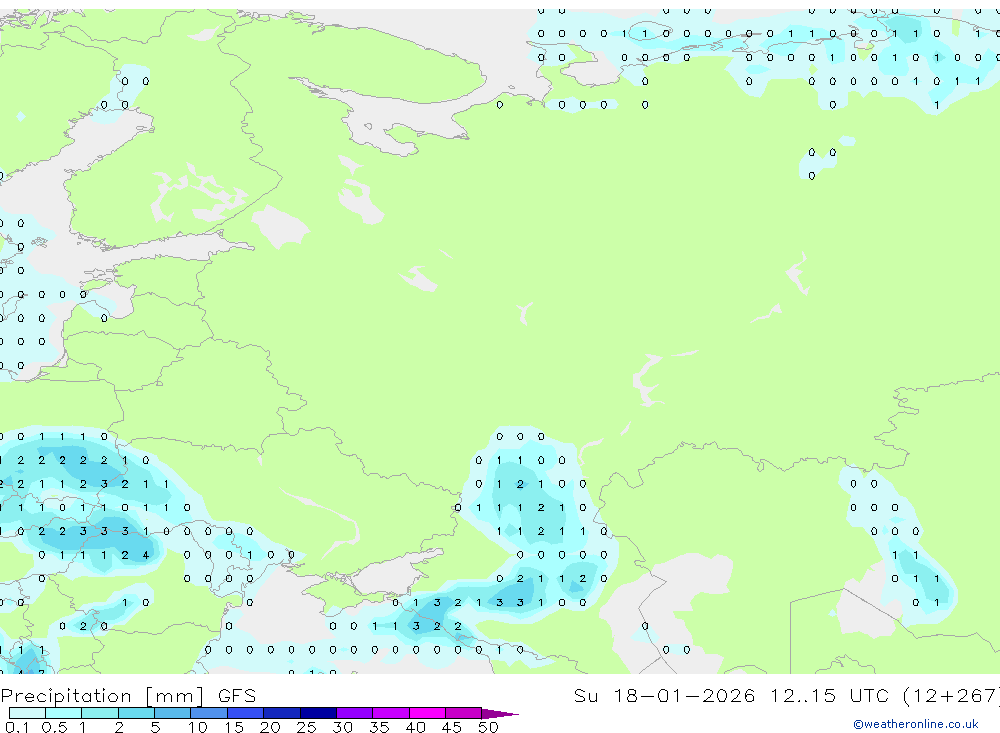
Task: Click the 20–25 mm dark blue swatch
Action: 281,713
